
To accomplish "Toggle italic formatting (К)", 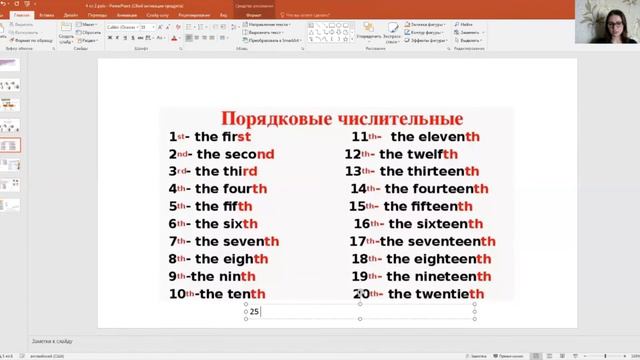I will tap(117, 38).
